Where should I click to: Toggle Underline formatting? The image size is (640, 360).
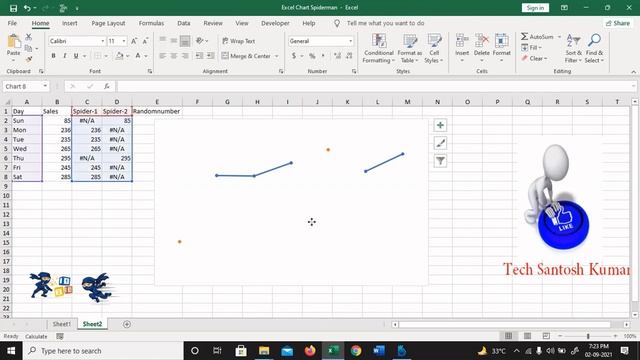(x=76, y=56)
